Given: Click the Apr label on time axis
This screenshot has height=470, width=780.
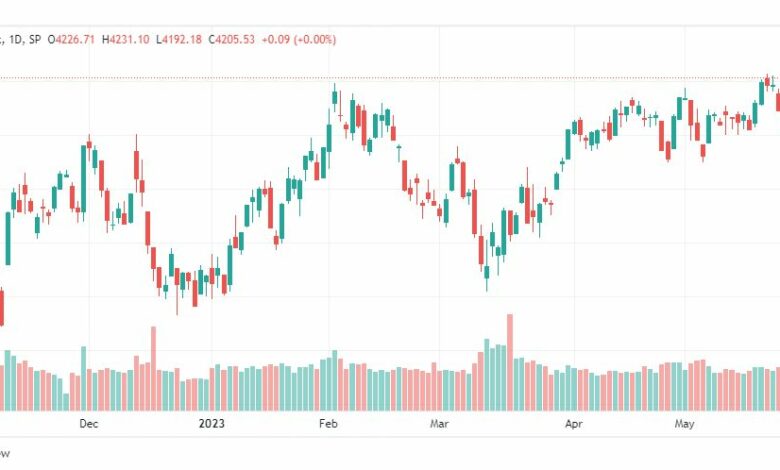Looking at the screenshot, I should (574, 424).
